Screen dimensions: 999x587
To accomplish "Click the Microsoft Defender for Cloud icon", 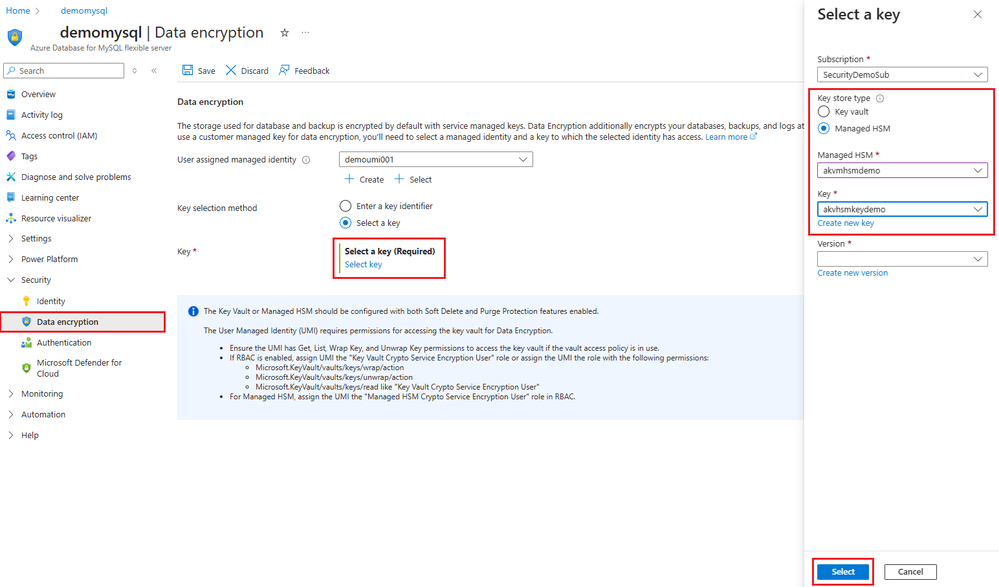I will pyautogui.click(x=26, y=368).
